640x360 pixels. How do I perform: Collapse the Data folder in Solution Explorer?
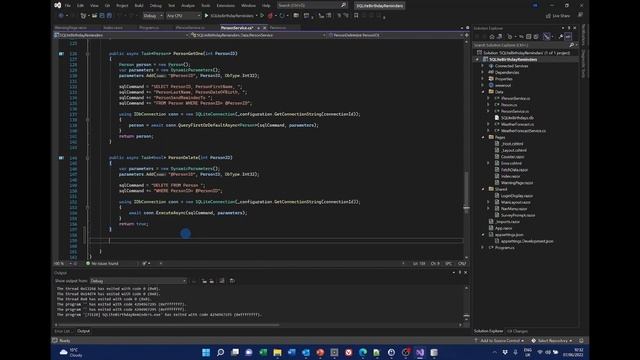pos(483,92)
